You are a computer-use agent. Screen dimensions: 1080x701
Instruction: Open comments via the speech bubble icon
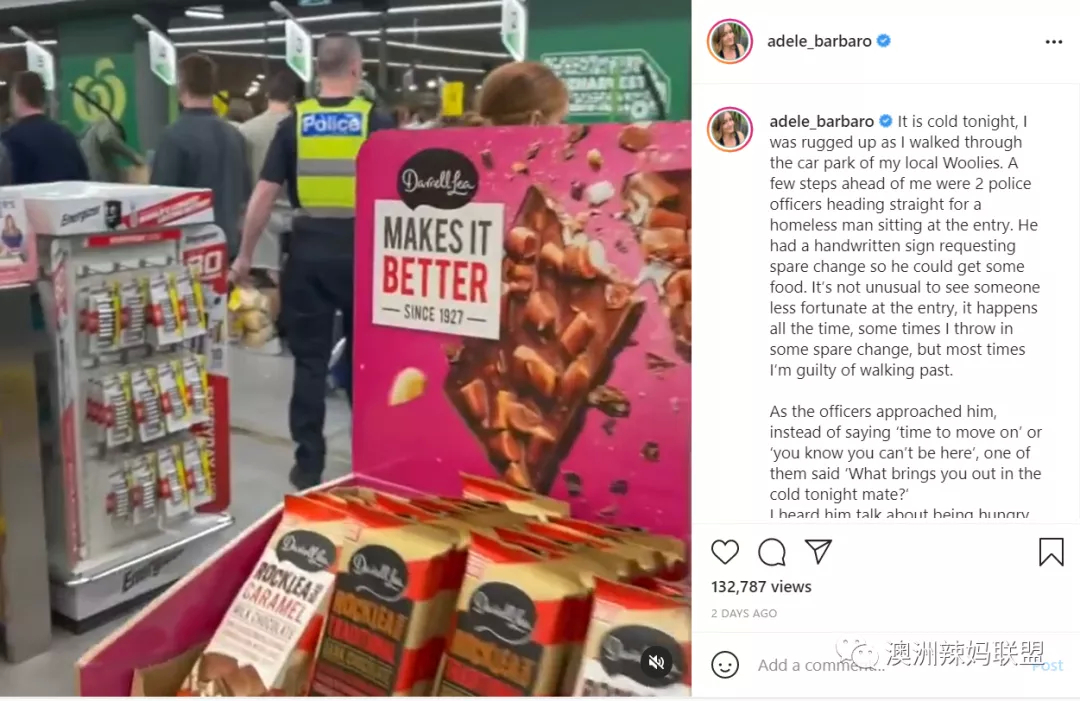click(x=771, y=552)
